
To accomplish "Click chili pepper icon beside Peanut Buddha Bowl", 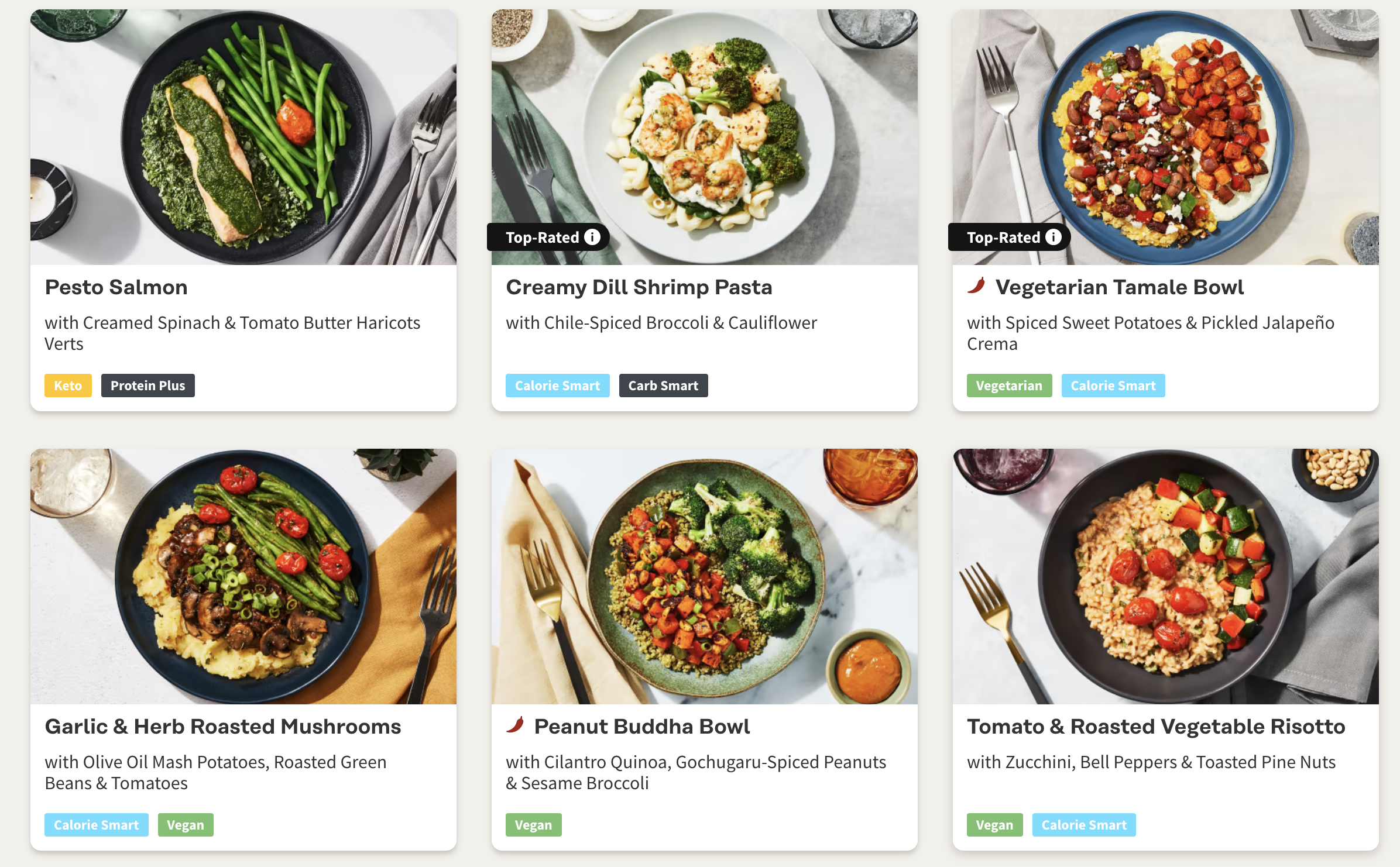I will pyautogui.click(x=515, y=725).
